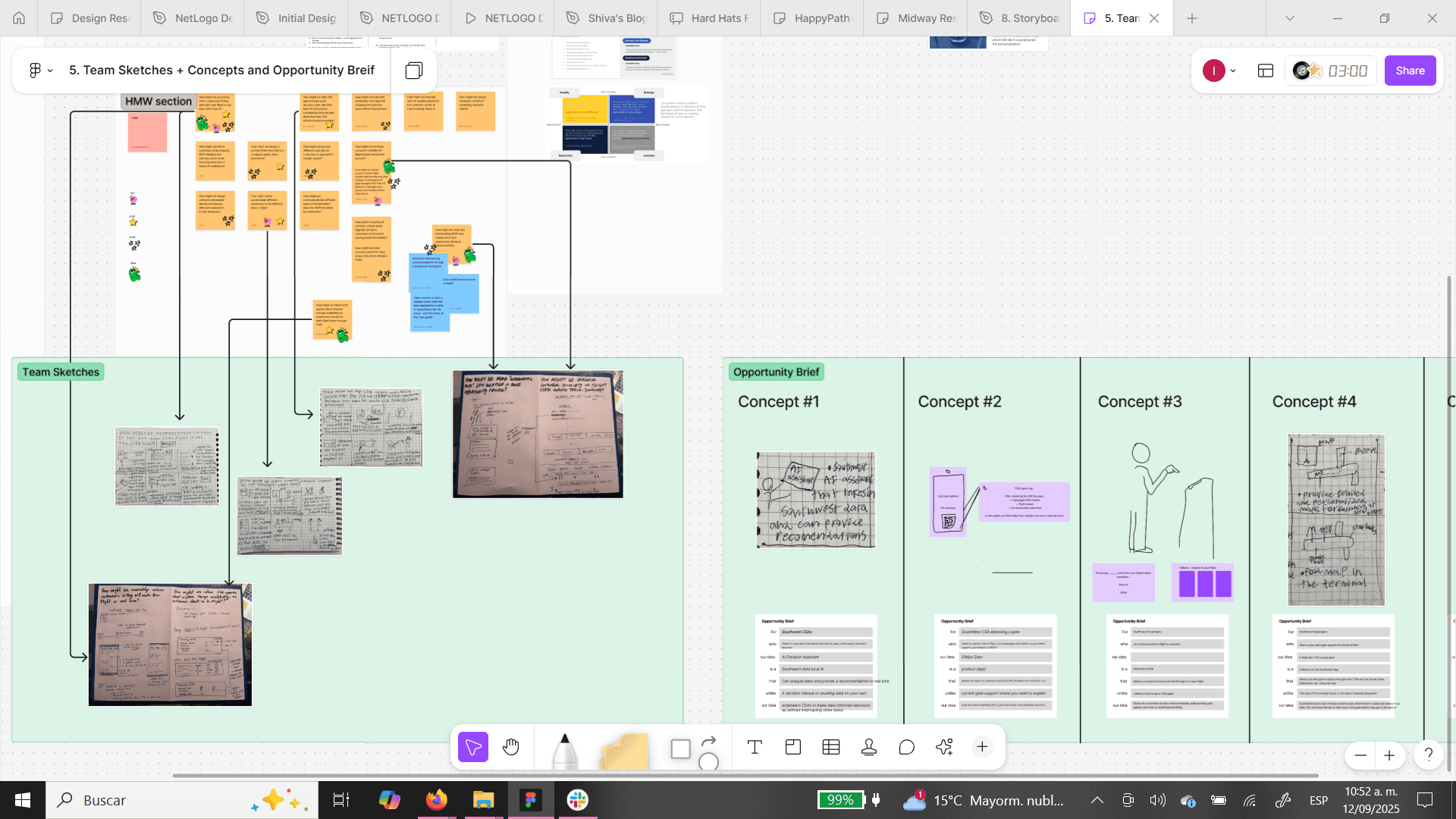Select the sticky note tool
The image size is (1456, 819).
pos(624,751)
